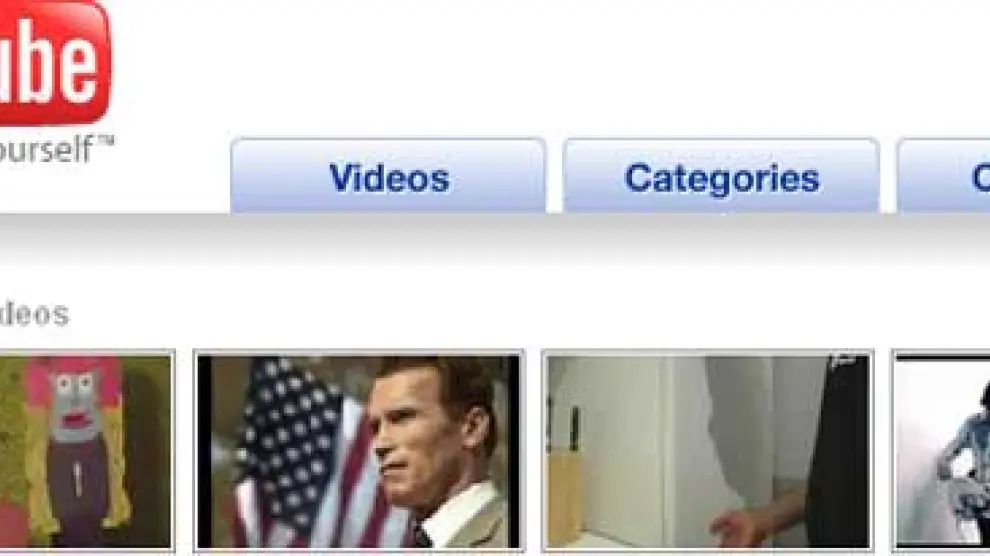Click the gray gradient bar below tabs
This screenshot has width=990, height=556.
495,235
